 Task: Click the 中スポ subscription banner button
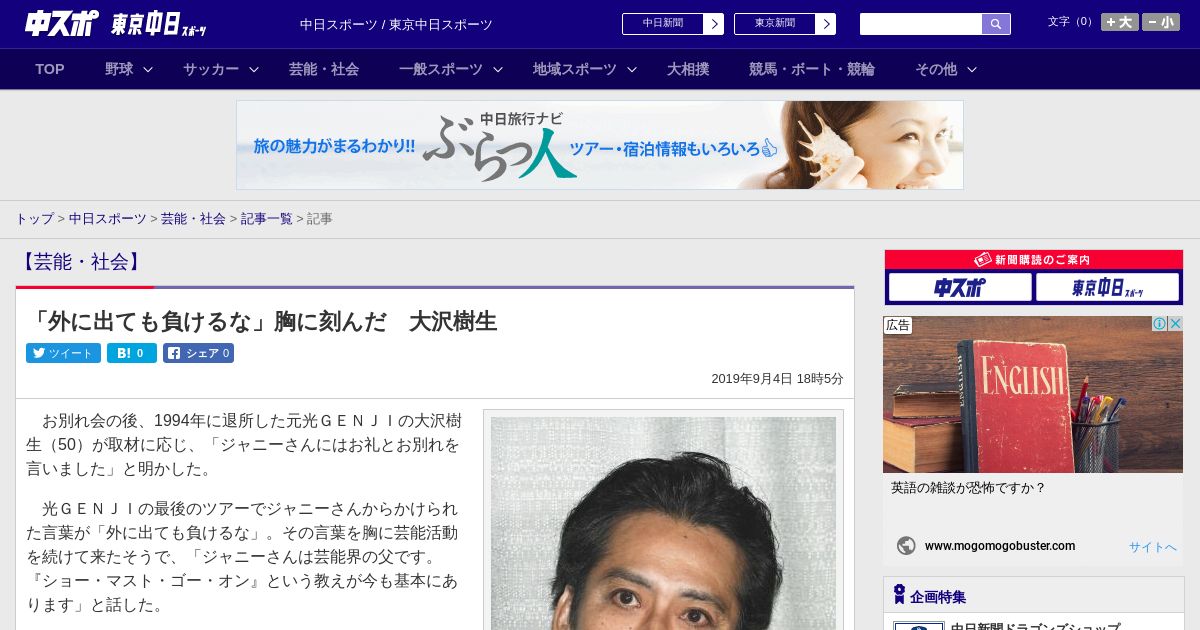click(960, 287)
